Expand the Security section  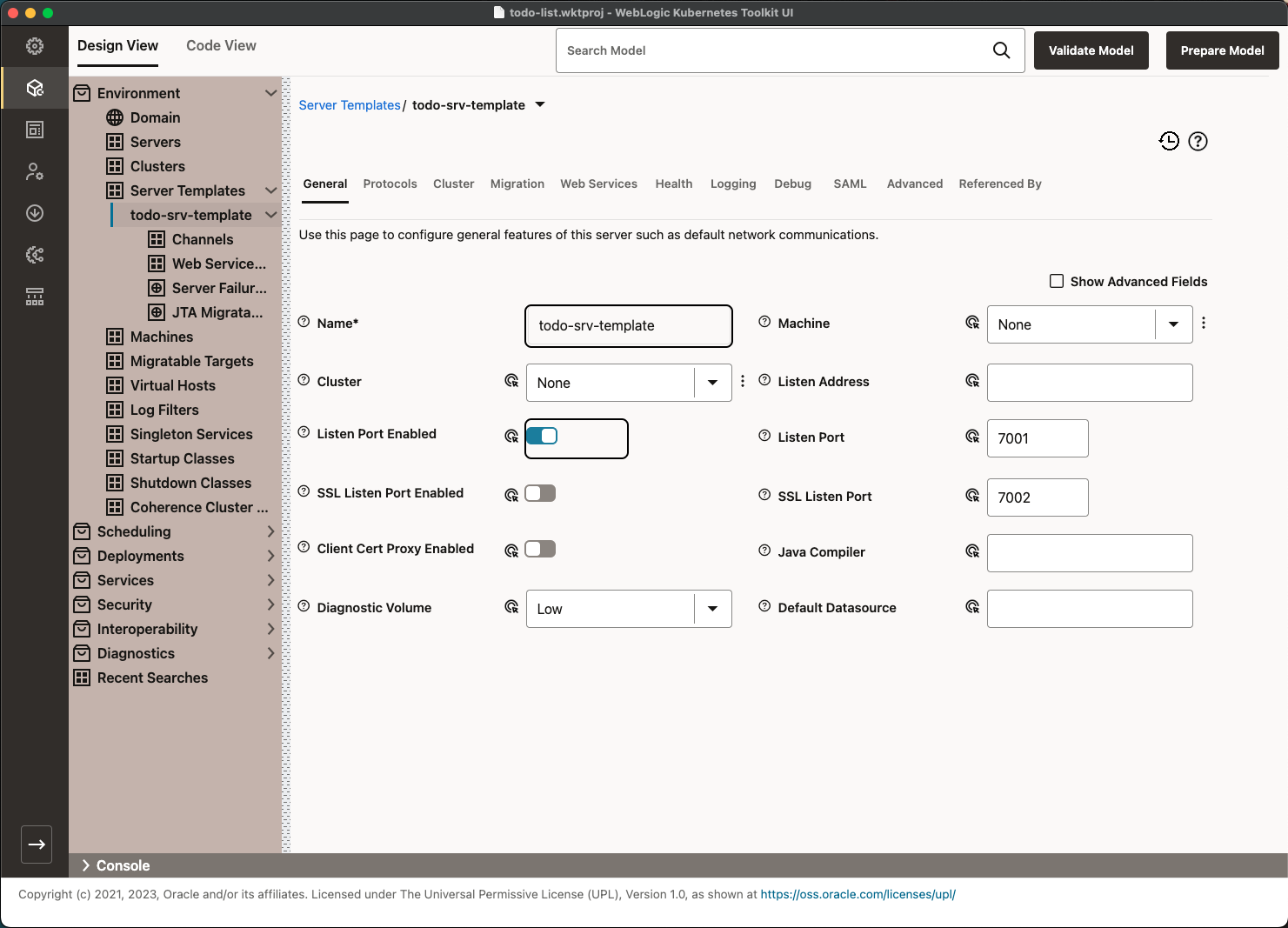point(270,604)
